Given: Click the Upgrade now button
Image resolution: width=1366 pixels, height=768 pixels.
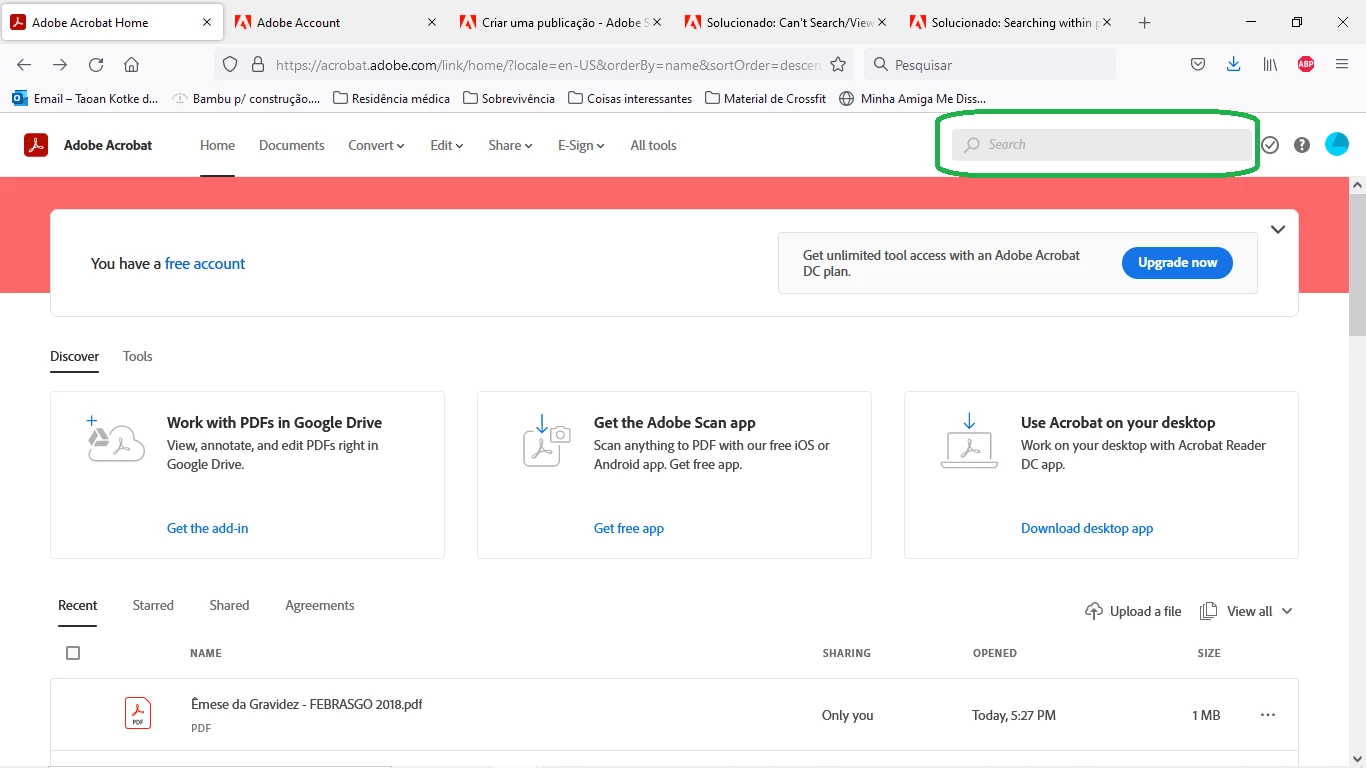Looking at the screenshot, I should pyautogui.click(x=1177, y=263).
